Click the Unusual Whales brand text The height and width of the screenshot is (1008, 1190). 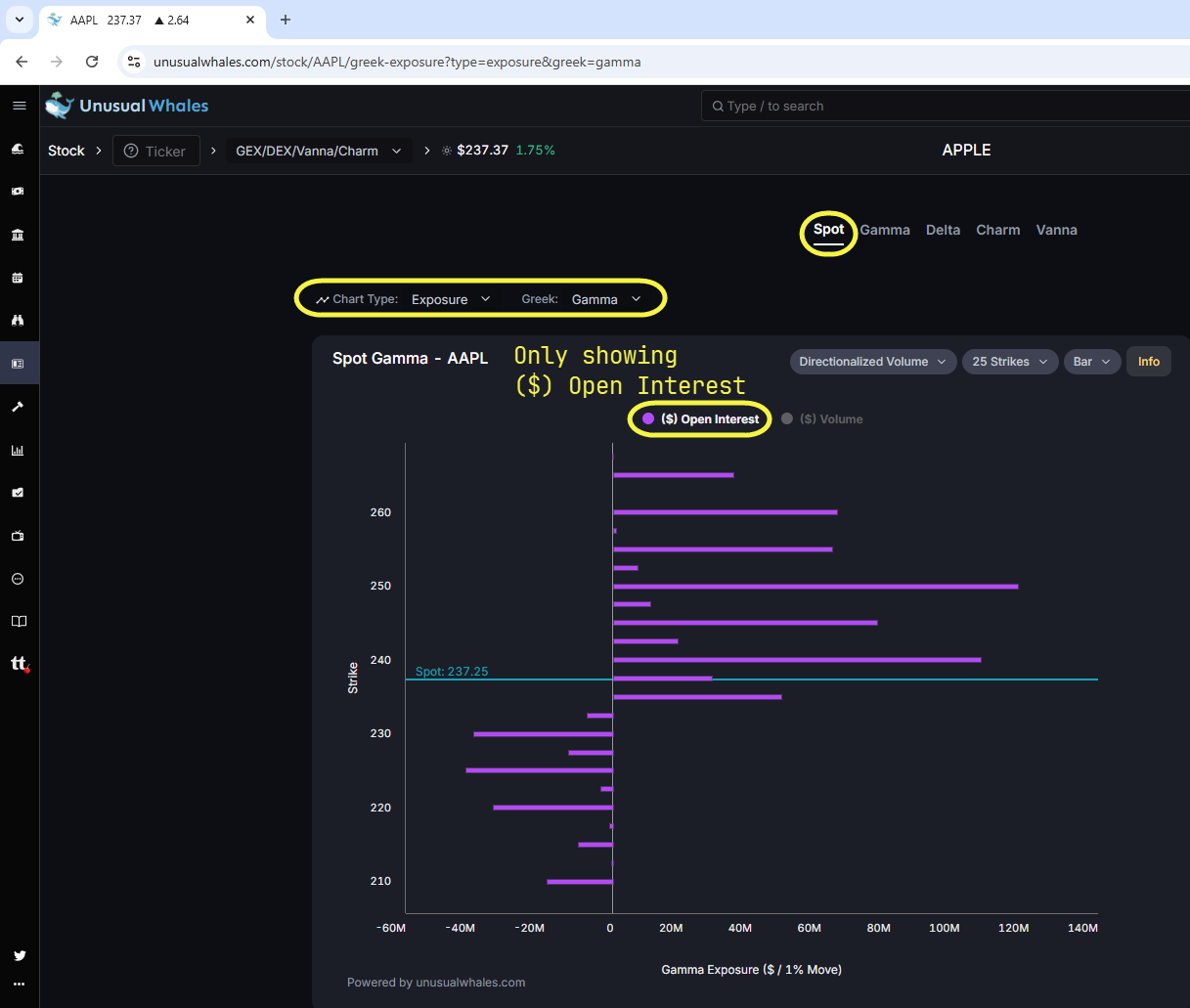(x=144, y=106)
